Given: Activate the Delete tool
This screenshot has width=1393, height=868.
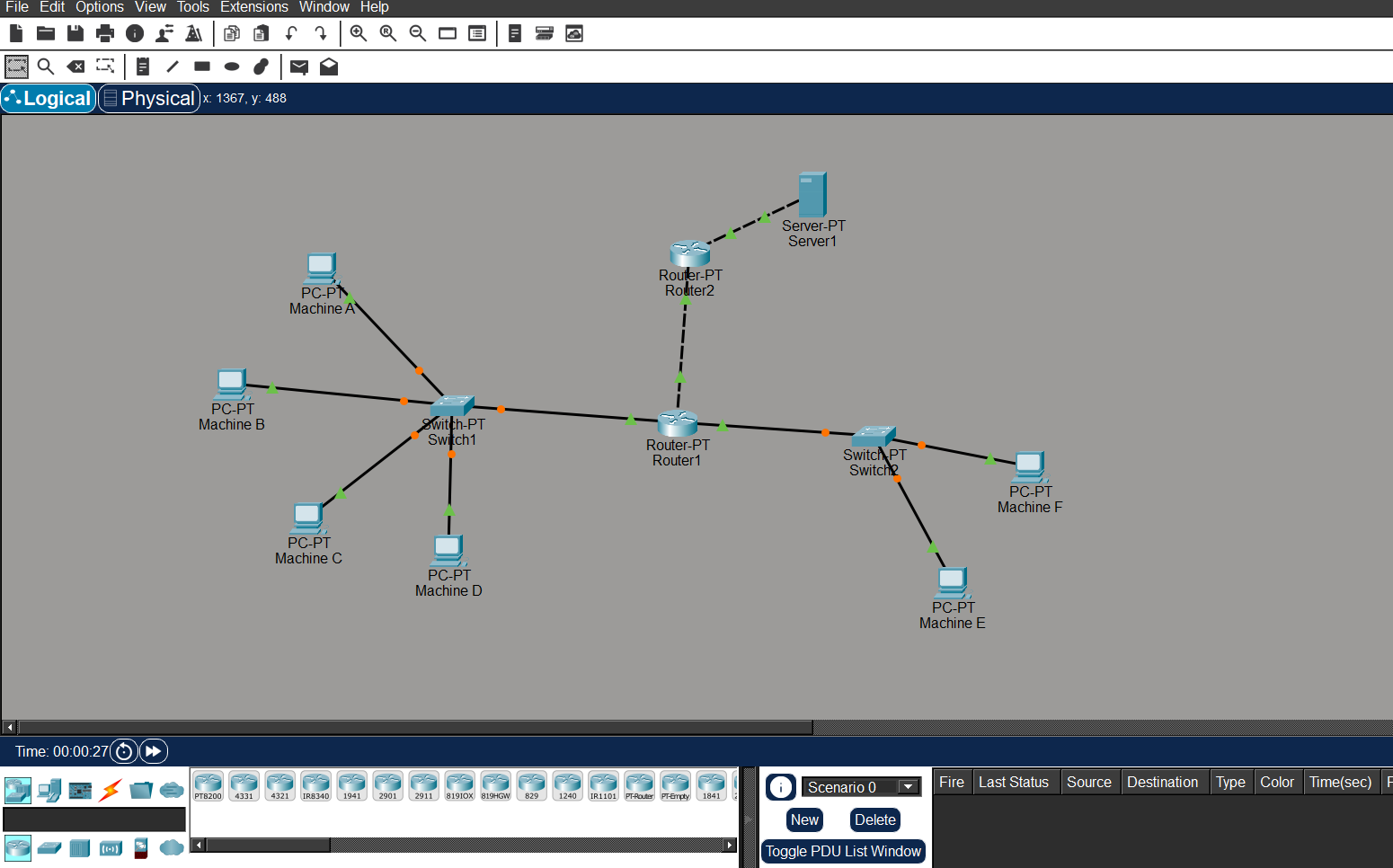Looking at the screenshot, I should point(75,66).
